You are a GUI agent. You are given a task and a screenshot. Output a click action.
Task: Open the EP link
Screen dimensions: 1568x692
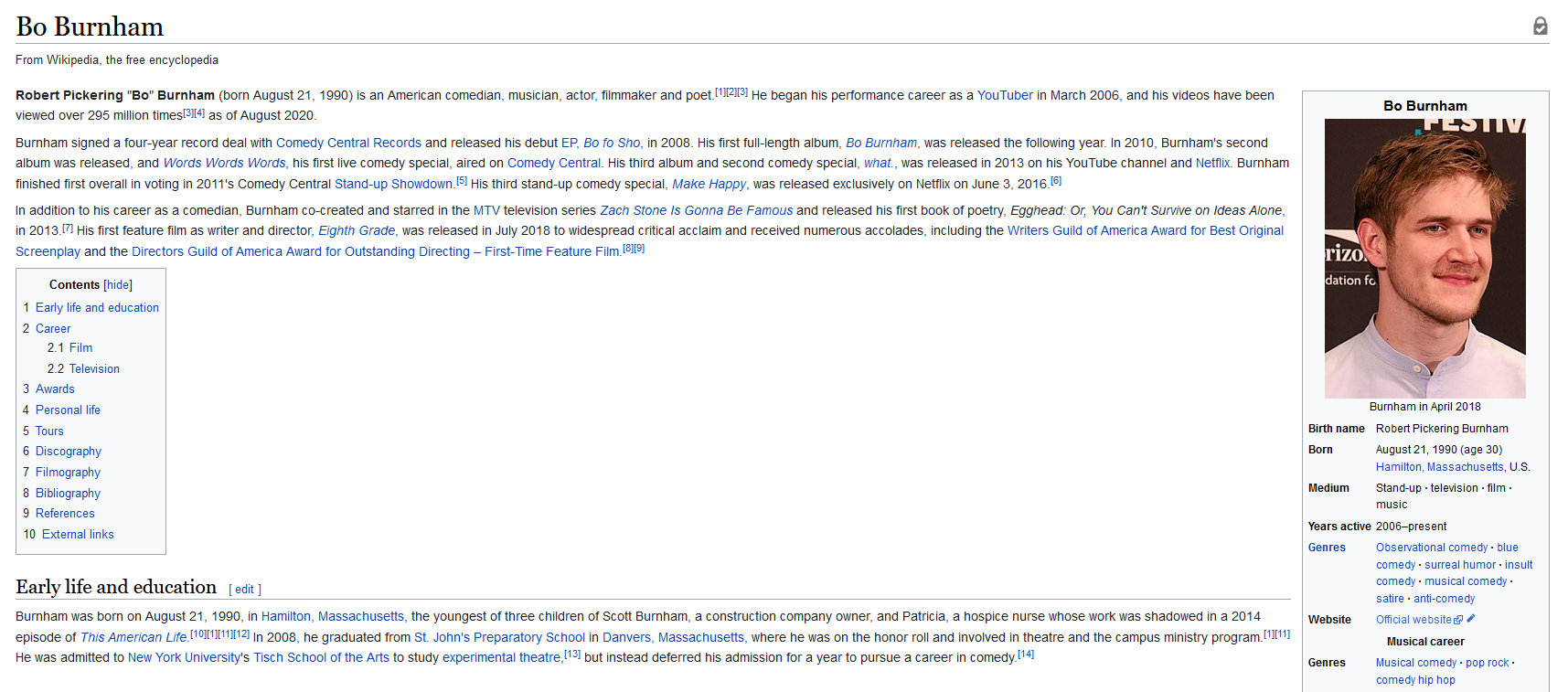(569, 143)
